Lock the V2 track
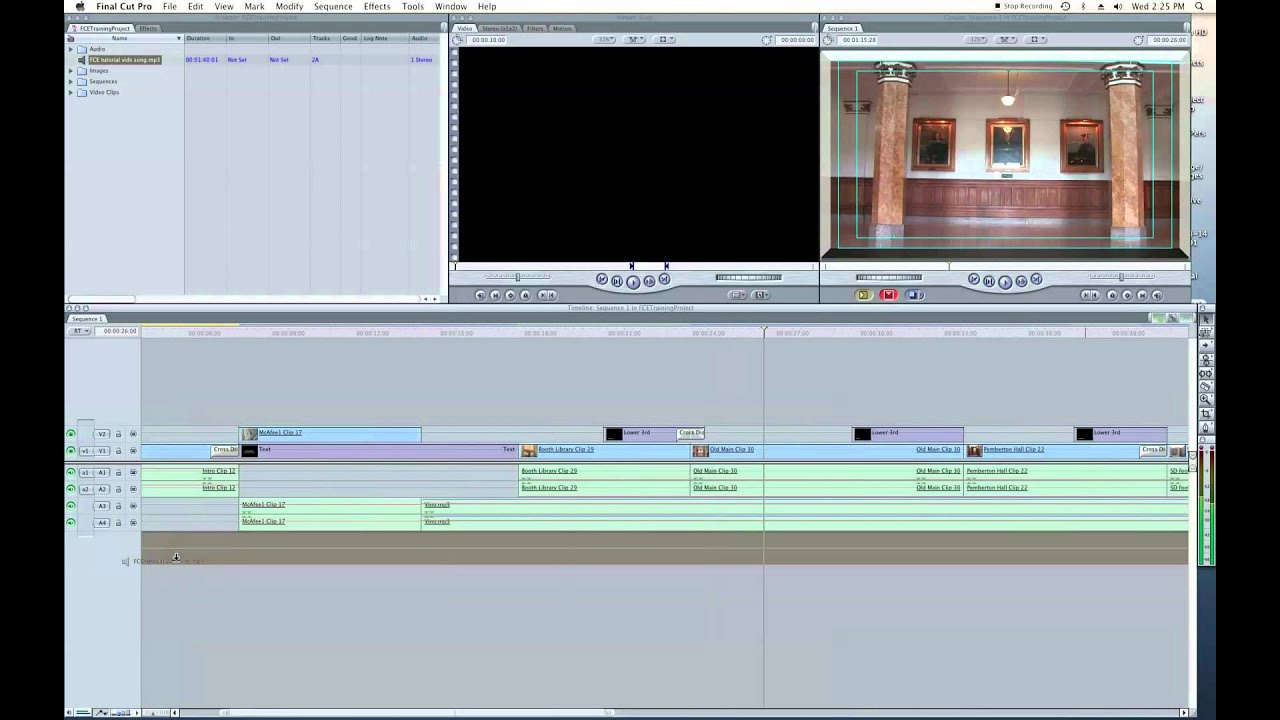This screenshot has width=1280, height=720. [x=118, y=434]
